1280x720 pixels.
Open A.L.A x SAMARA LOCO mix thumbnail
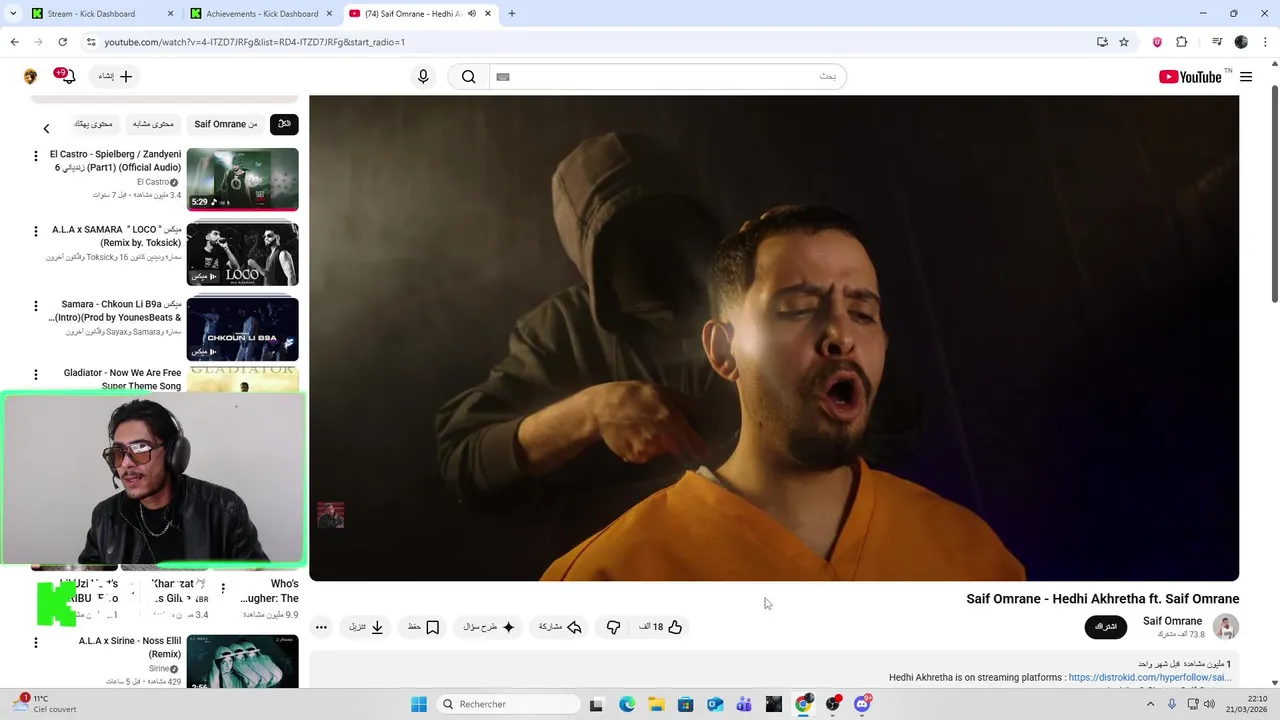[242, 254]
